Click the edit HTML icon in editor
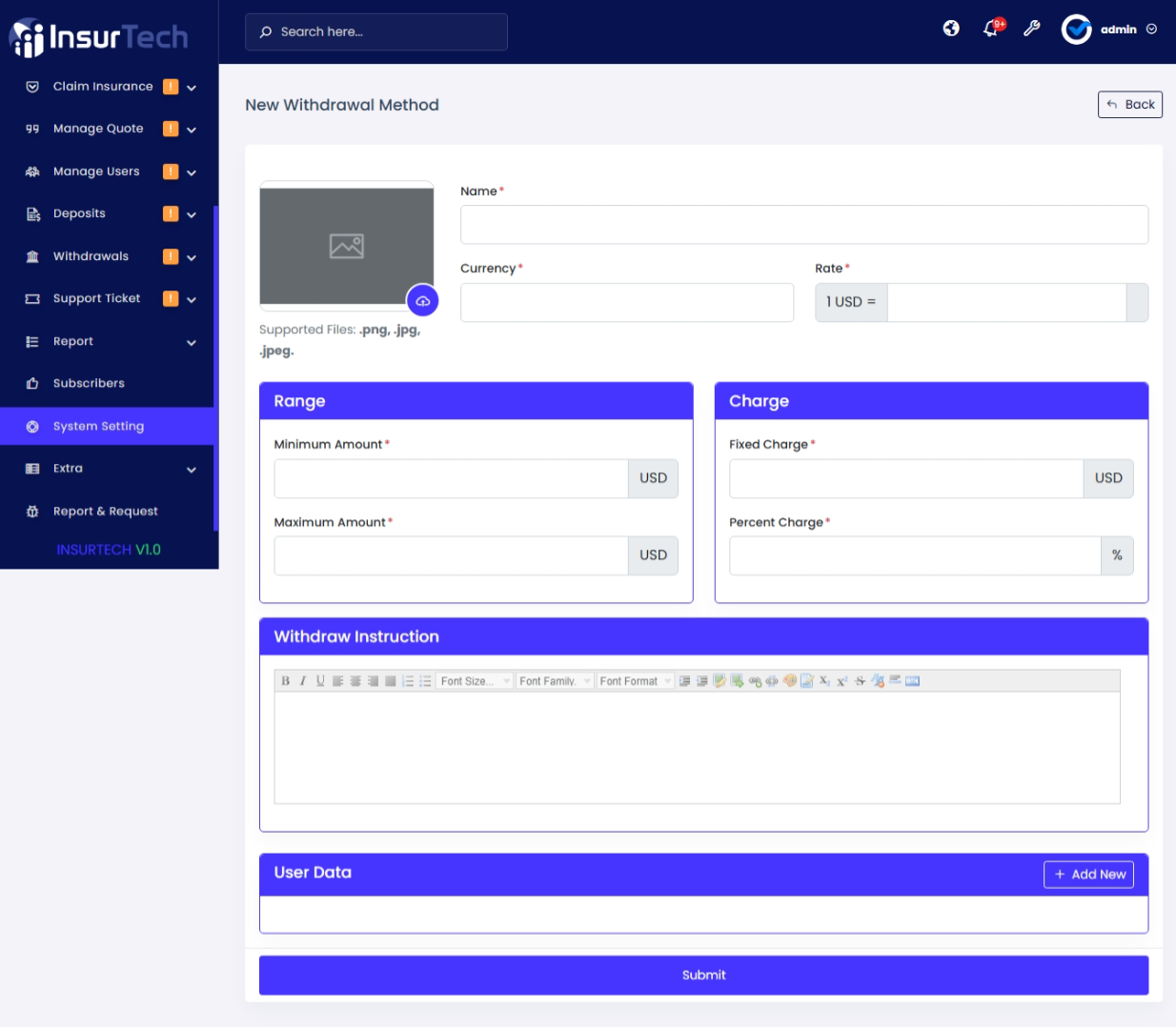This screenshot has height=1027, width=1176. pyautogui.click(x=912, y=681)
